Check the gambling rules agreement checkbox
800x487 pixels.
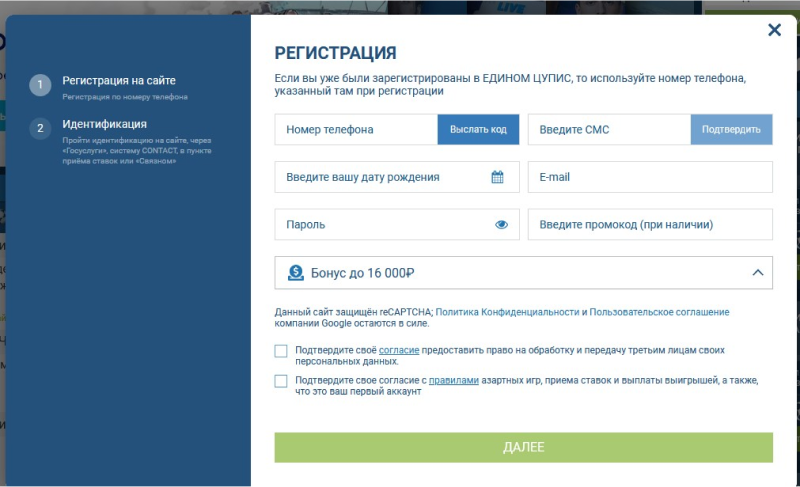pyautogui.click(x=281, y=381)
